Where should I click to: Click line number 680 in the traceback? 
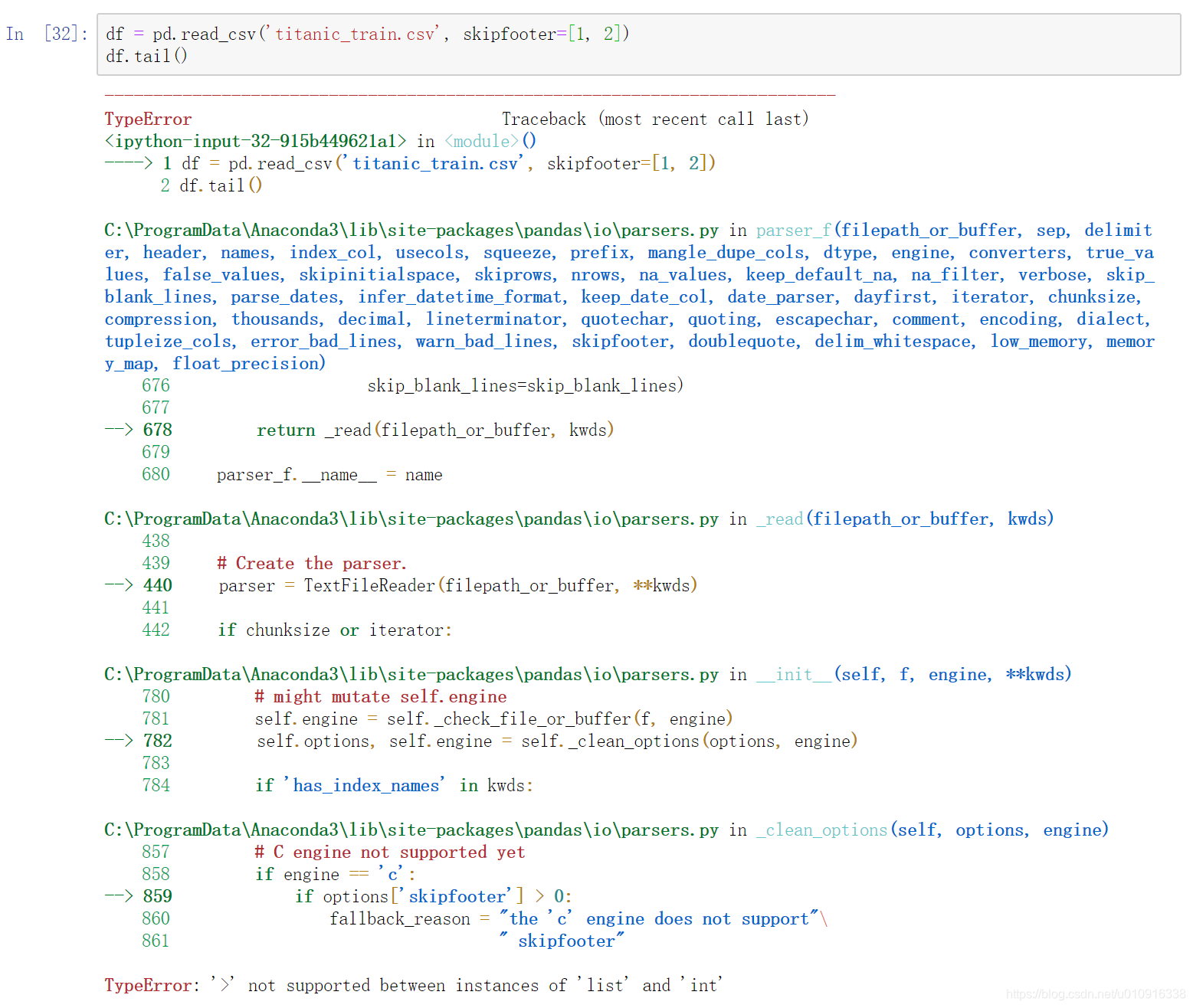[156, 474]
